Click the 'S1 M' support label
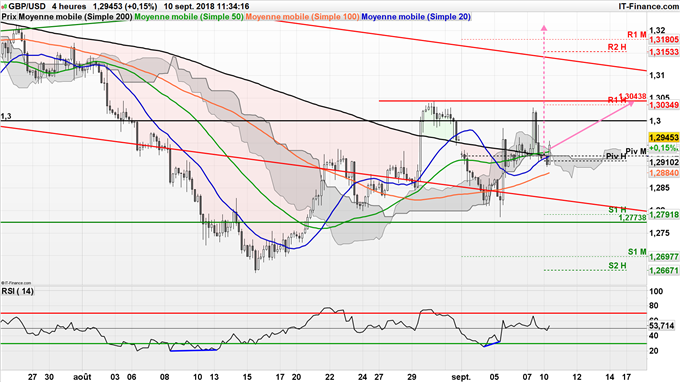680x382 pixels. pos(637,252)
